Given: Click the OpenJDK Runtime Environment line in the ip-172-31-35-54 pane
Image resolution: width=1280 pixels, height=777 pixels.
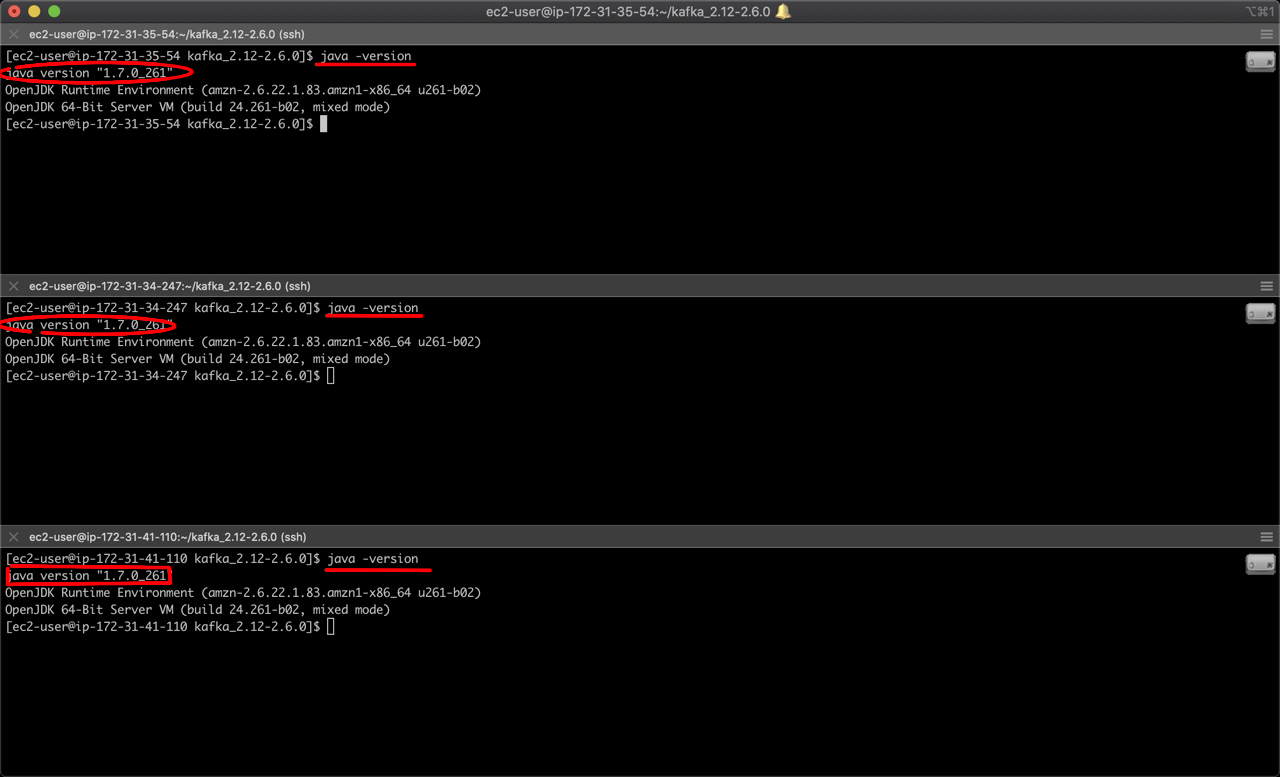Looking at the screenshot, I should click(x=243, y=90).
